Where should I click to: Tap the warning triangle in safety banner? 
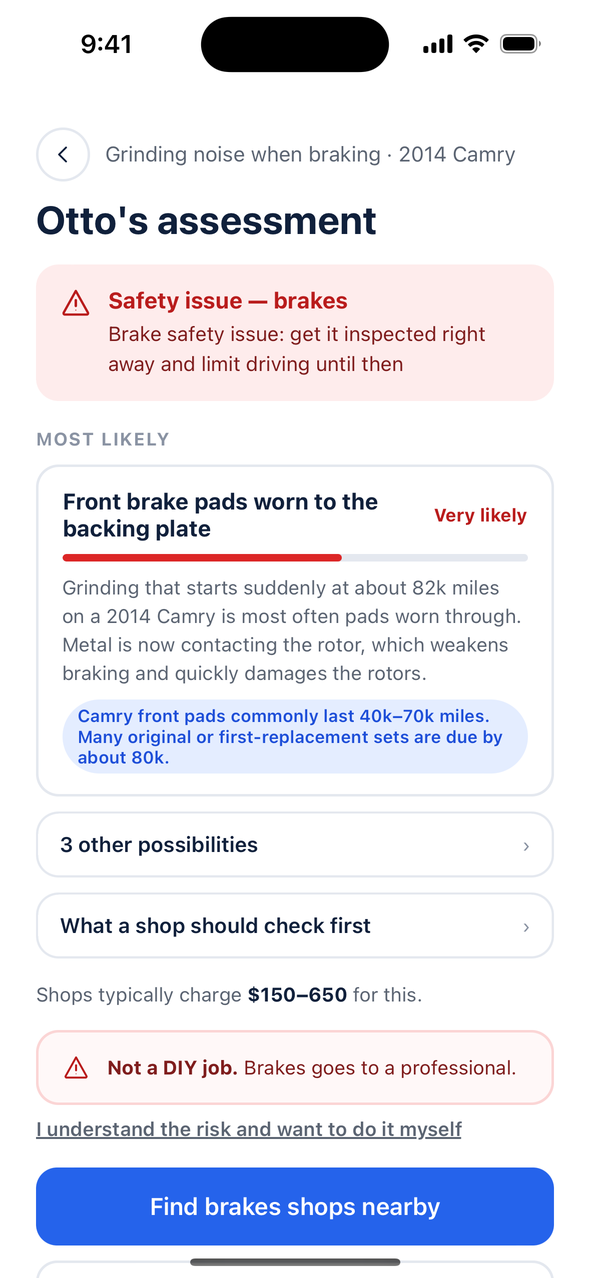(x=76, y=302)
